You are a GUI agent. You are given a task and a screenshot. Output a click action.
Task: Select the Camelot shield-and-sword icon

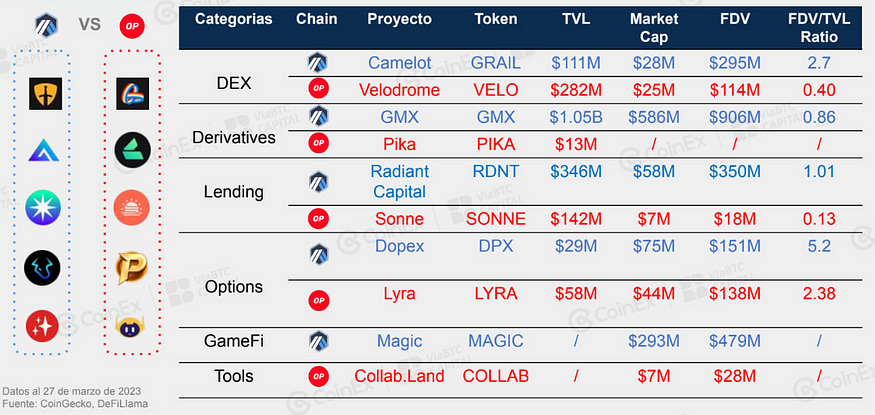[45, 94]
